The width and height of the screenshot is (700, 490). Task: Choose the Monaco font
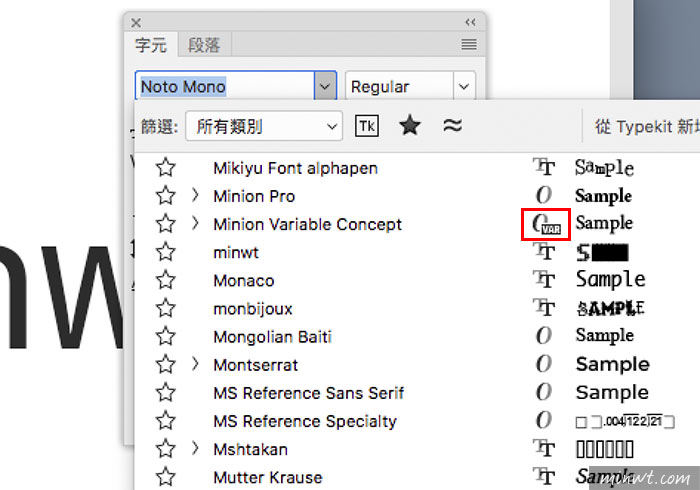point(244,281)
